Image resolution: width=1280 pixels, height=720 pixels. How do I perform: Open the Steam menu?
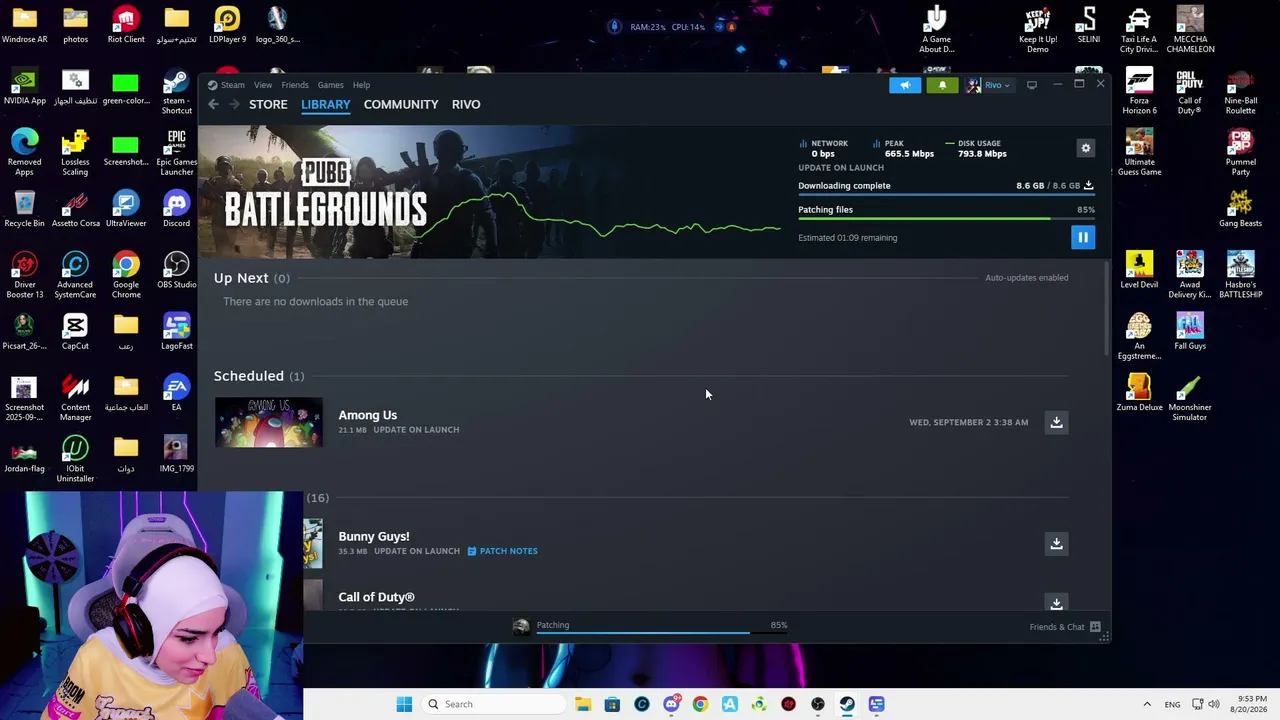[x=232, y=85]
